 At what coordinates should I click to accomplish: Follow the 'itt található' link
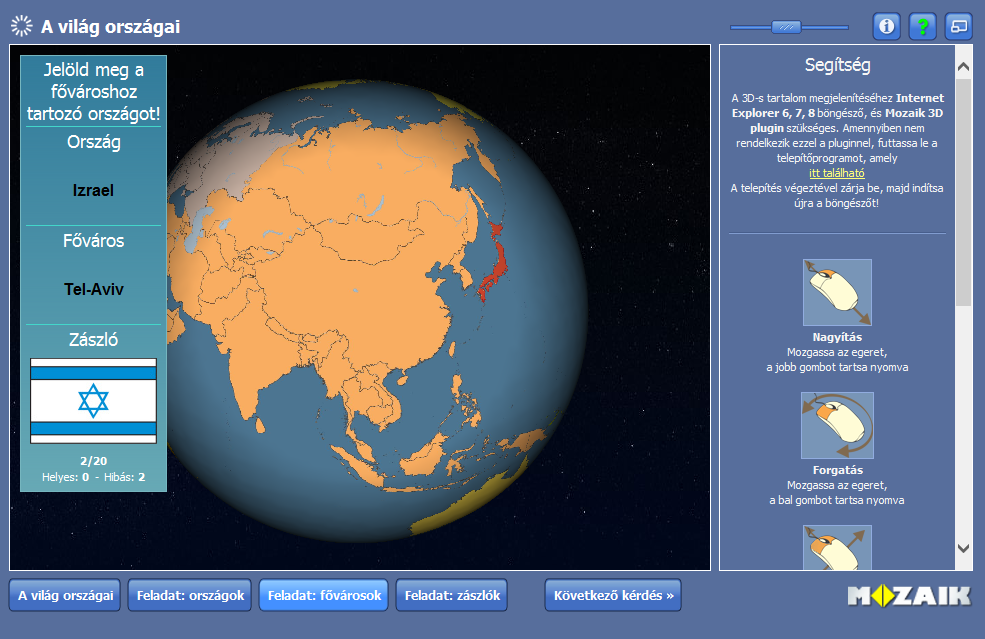coord(837,173)
